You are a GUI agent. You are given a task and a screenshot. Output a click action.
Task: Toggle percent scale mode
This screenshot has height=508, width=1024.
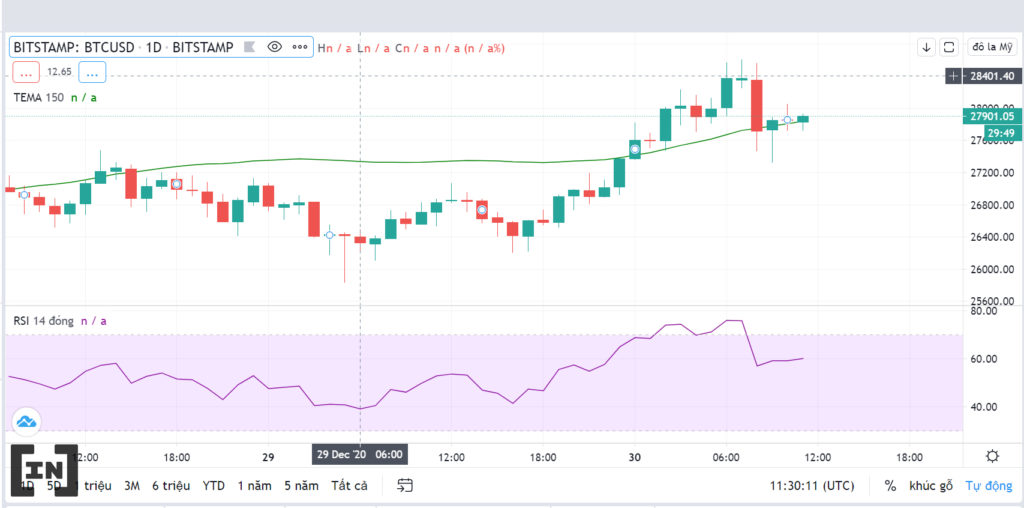pyautogui.click(x=890, y=486)
